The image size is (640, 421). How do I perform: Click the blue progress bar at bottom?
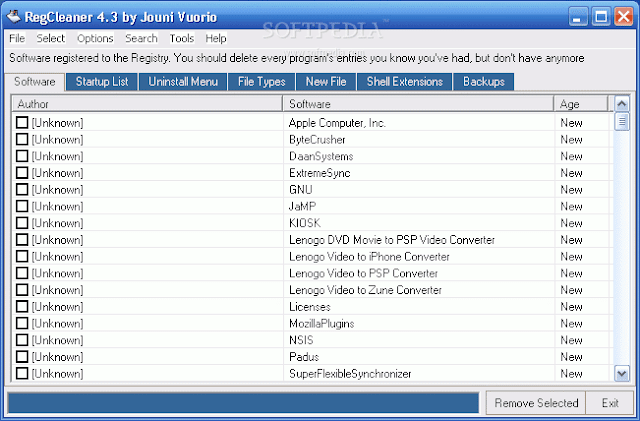tap(243, 403)
